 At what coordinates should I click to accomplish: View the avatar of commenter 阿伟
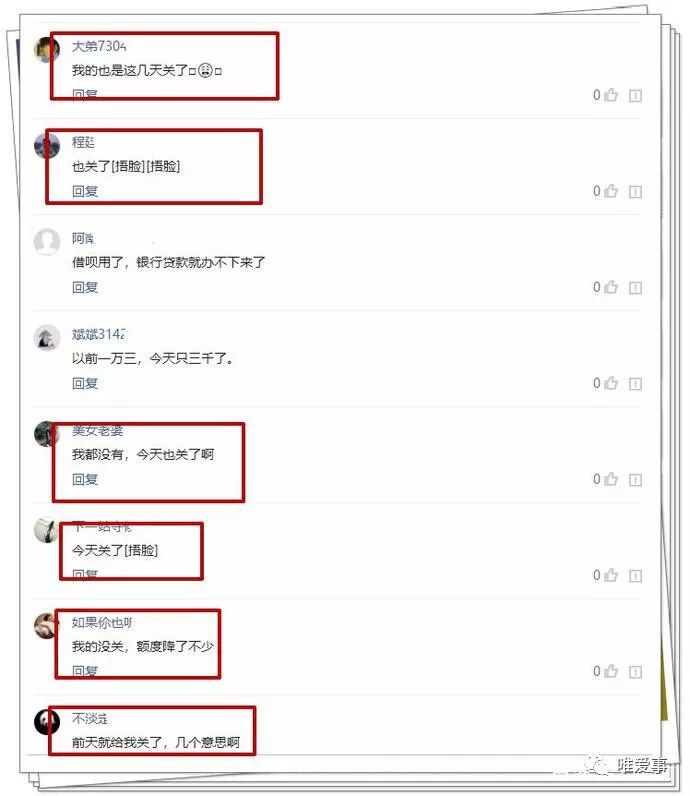click(47, 242)
